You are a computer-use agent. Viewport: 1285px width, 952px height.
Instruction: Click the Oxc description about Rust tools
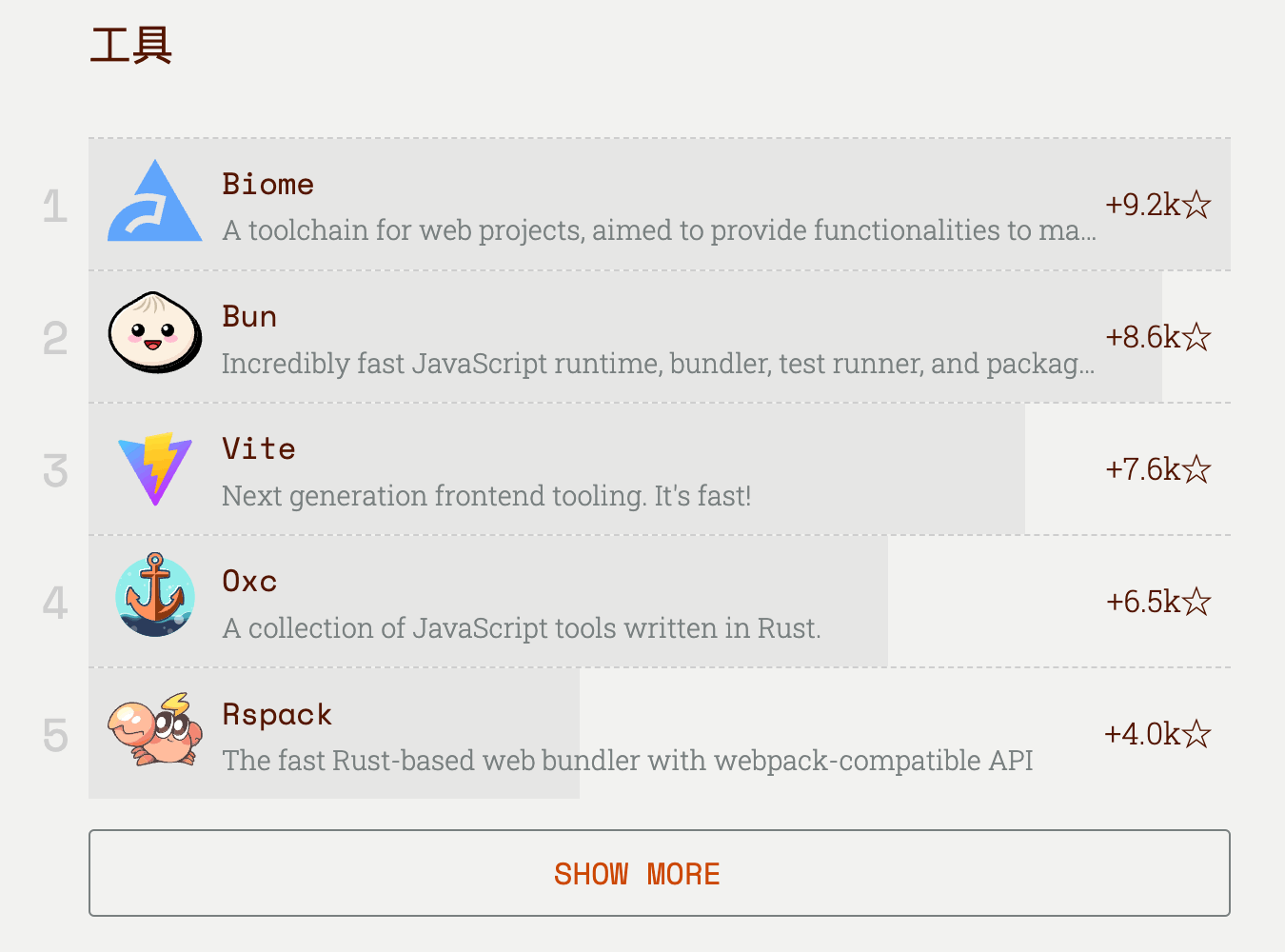(x=522, y=628)
